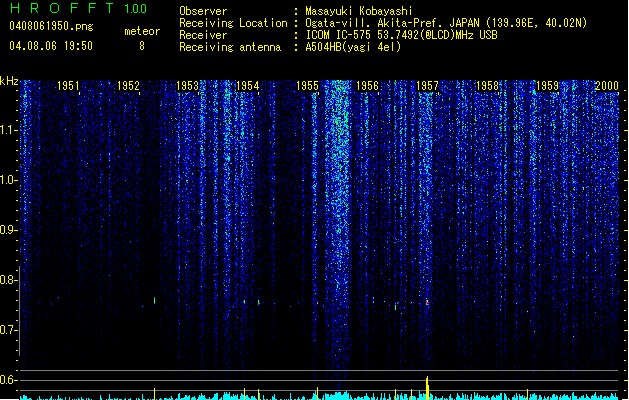629x400 pixels.
Task: Click the 1956 time marker
Action: click(367, 86)
